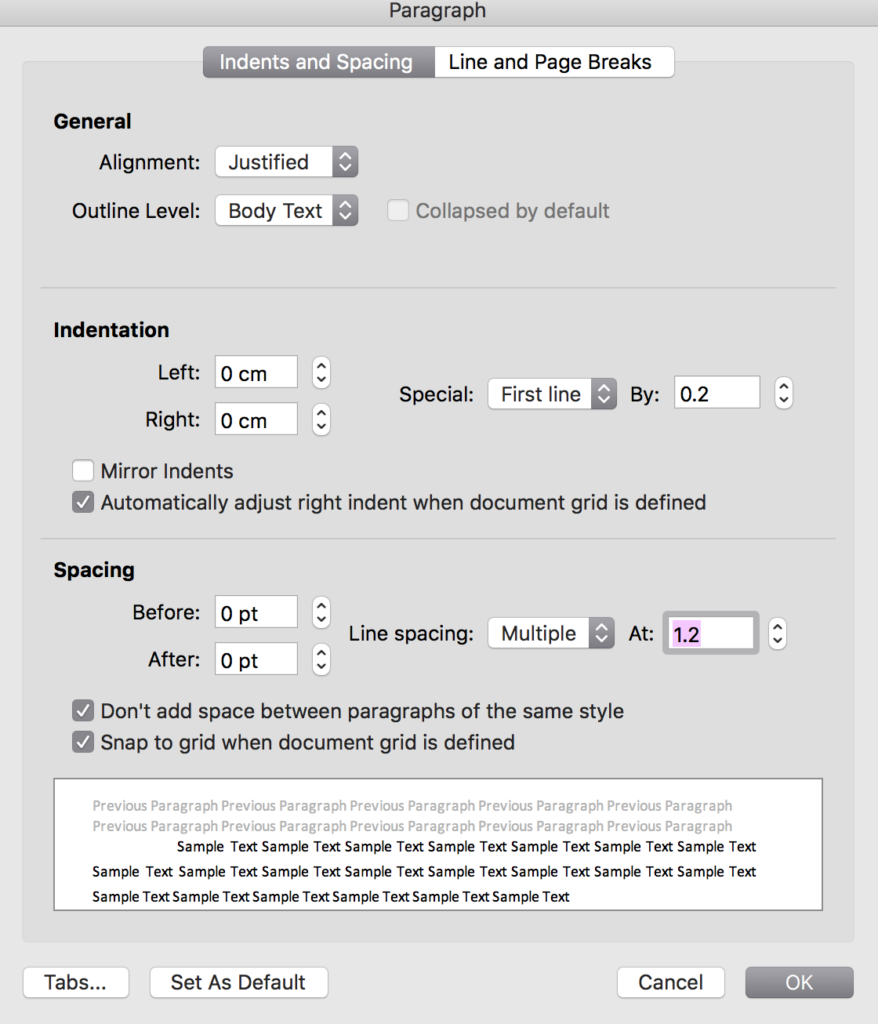Increase the Left indent using its stepper
Screen dimensions: 878x1024
tap(320, 366)
